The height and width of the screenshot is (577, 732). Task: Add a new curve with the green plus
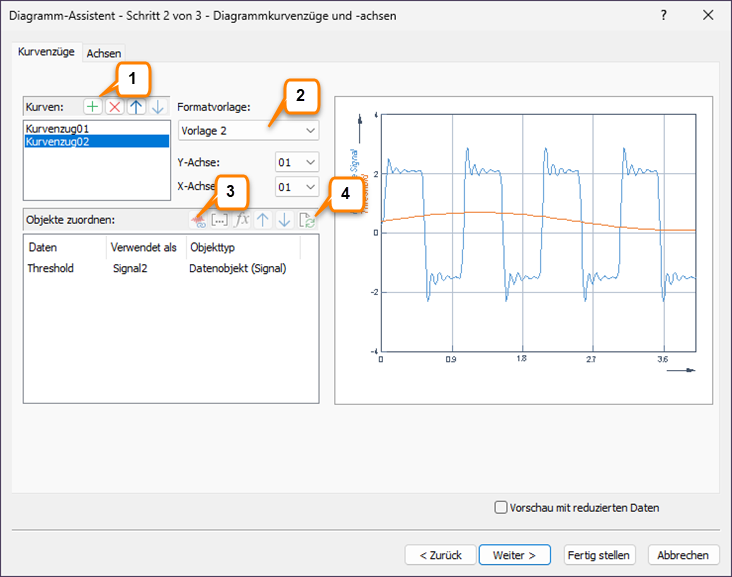(x=93, y=106)
